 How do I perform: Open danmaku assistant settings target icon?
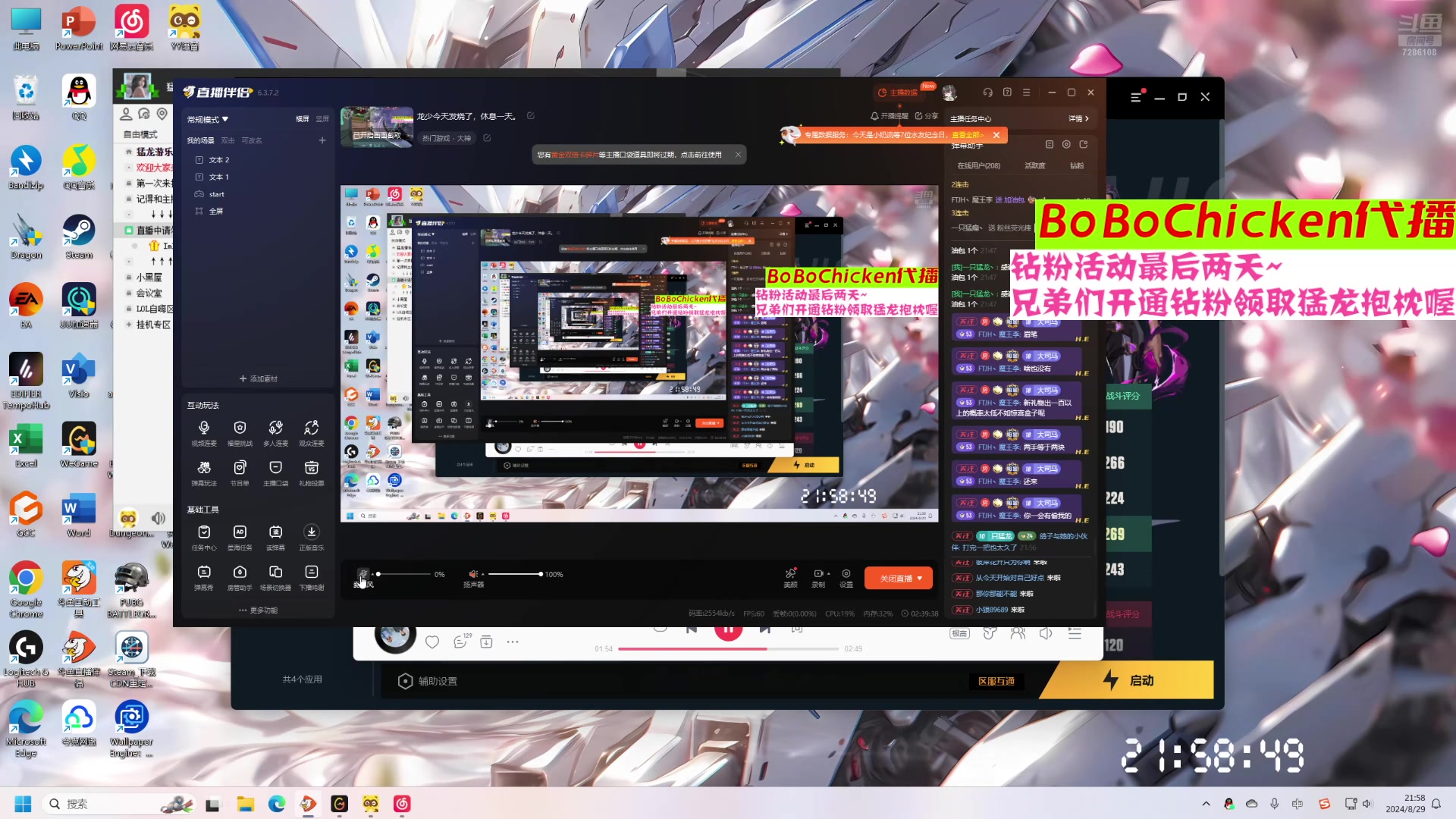tap(1066, 144)
